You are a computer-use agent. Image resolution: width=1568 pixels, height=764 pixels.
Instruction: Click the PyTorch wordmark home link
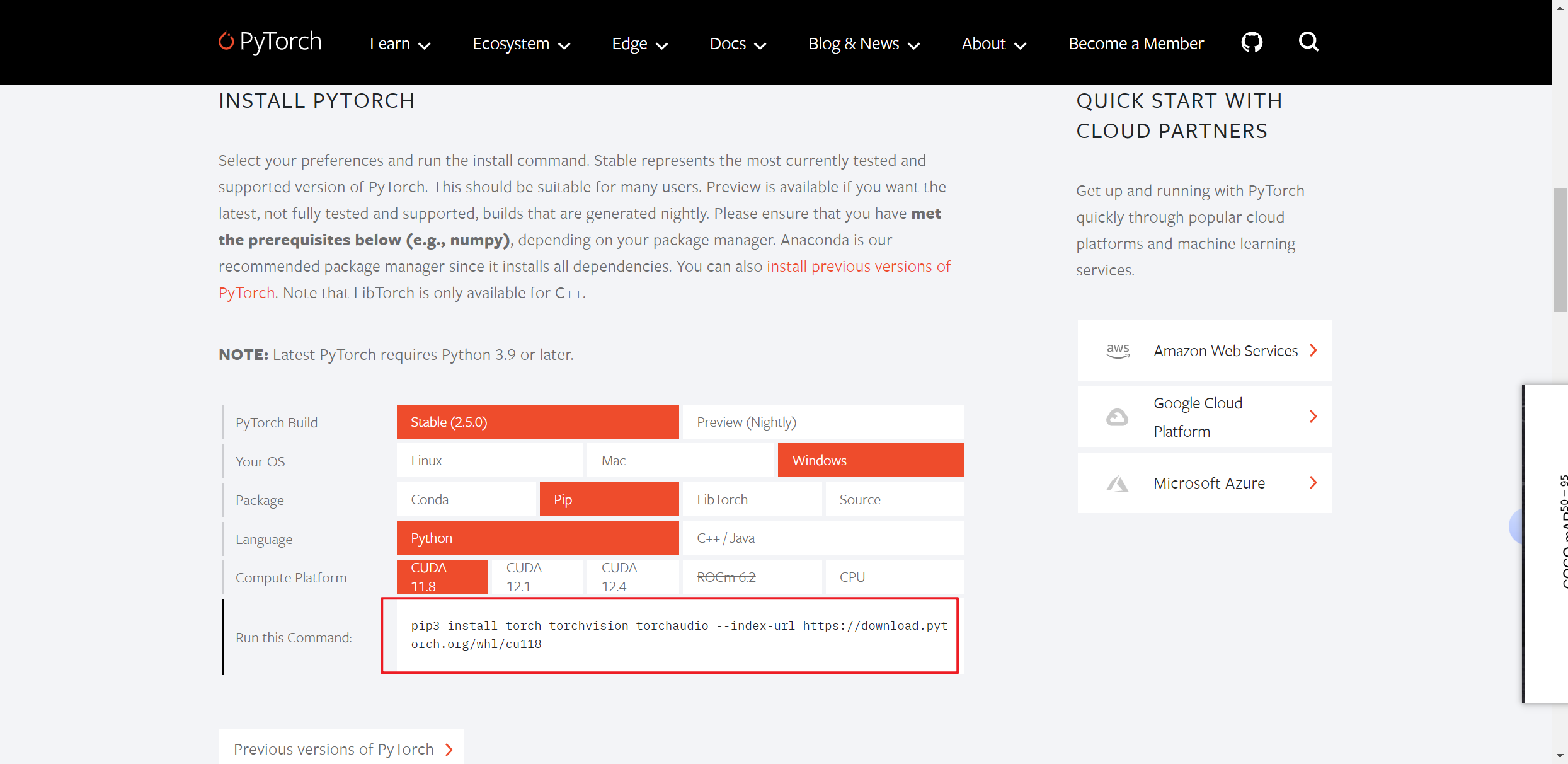pos(280,42)
